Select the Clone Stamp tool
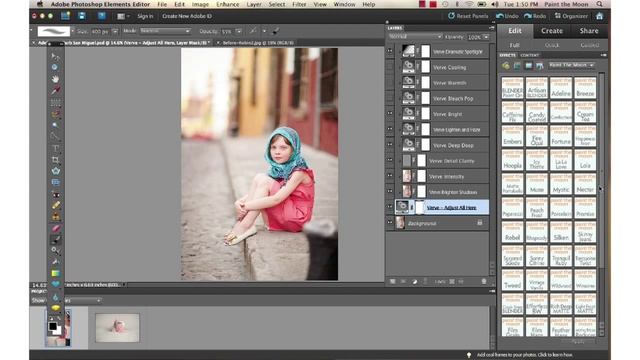Viewport: 640px width, 360px height. 55,217
